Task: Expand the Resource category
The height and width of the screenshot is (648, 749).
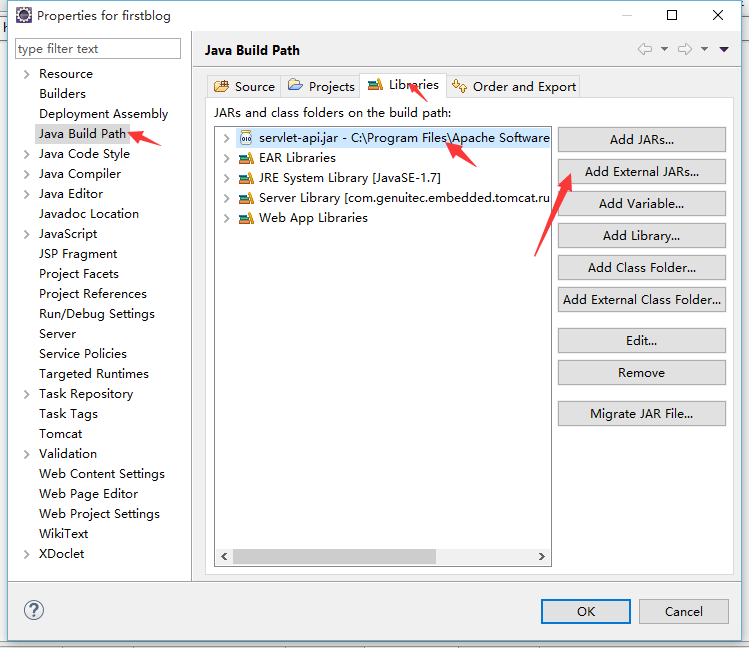Action: pos(27,74)
